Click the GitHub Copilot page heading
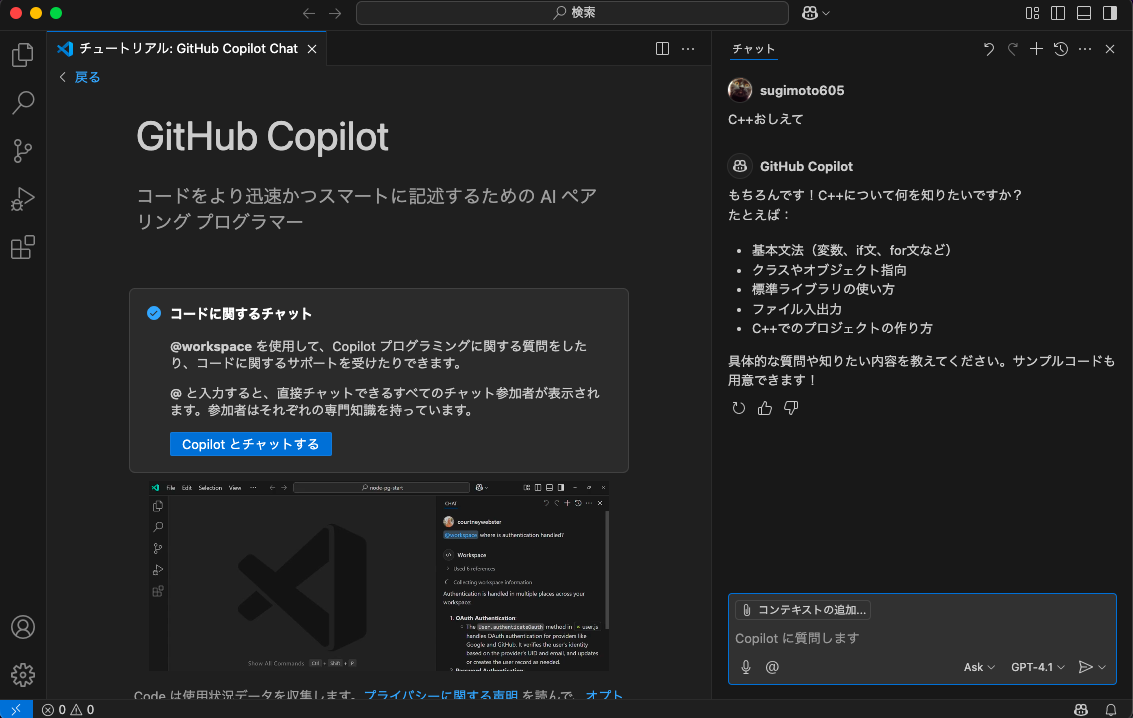The height and width of the screenshot is (718, 1133). coord(262,137)
